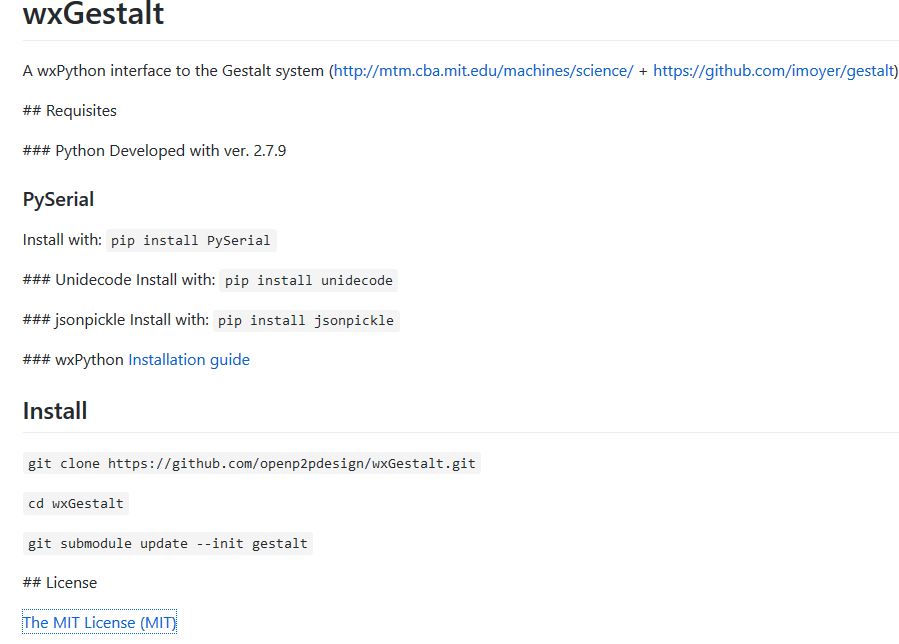Open the github.com/imoyer/gestalt link
This screenshot has height=644, width=899.
click(773, 71)
